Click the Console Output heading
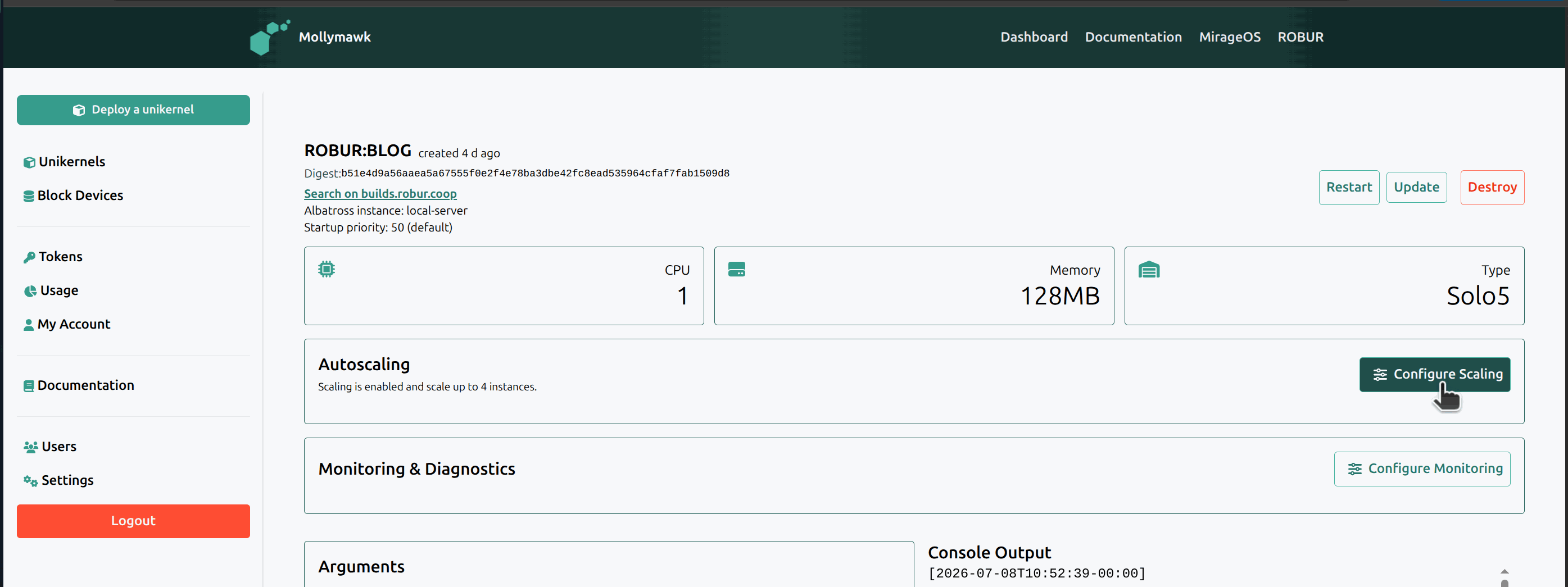 pyautogui.click(x=989, y=553)
